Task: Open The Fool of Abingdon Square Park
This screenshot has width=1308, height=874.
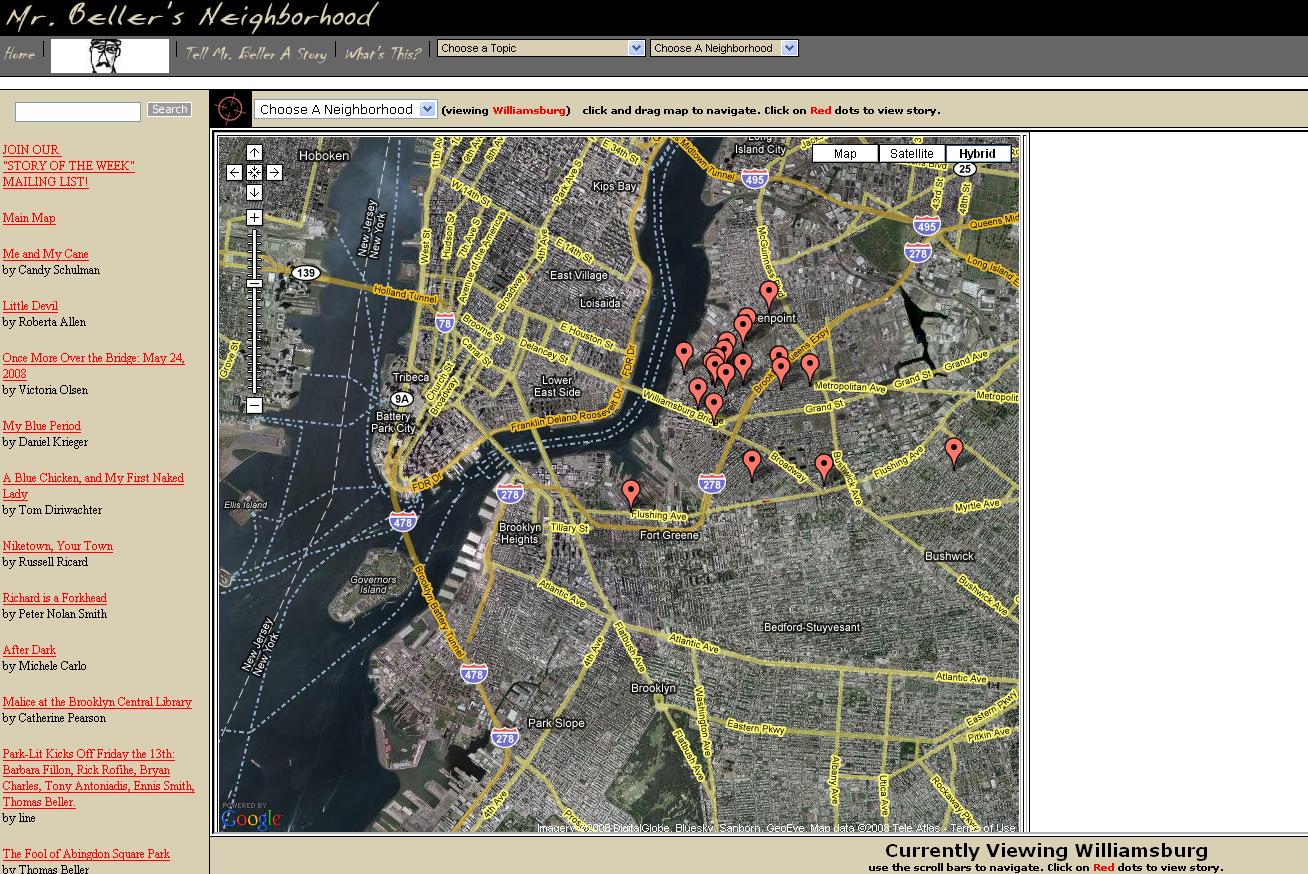Action: click(x=86, y=854)
